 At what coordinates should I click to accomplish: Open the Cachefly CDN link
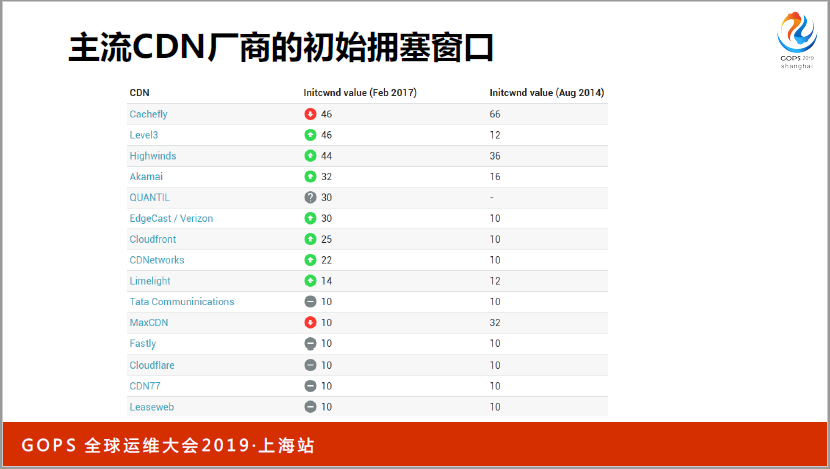coord(148,114)
